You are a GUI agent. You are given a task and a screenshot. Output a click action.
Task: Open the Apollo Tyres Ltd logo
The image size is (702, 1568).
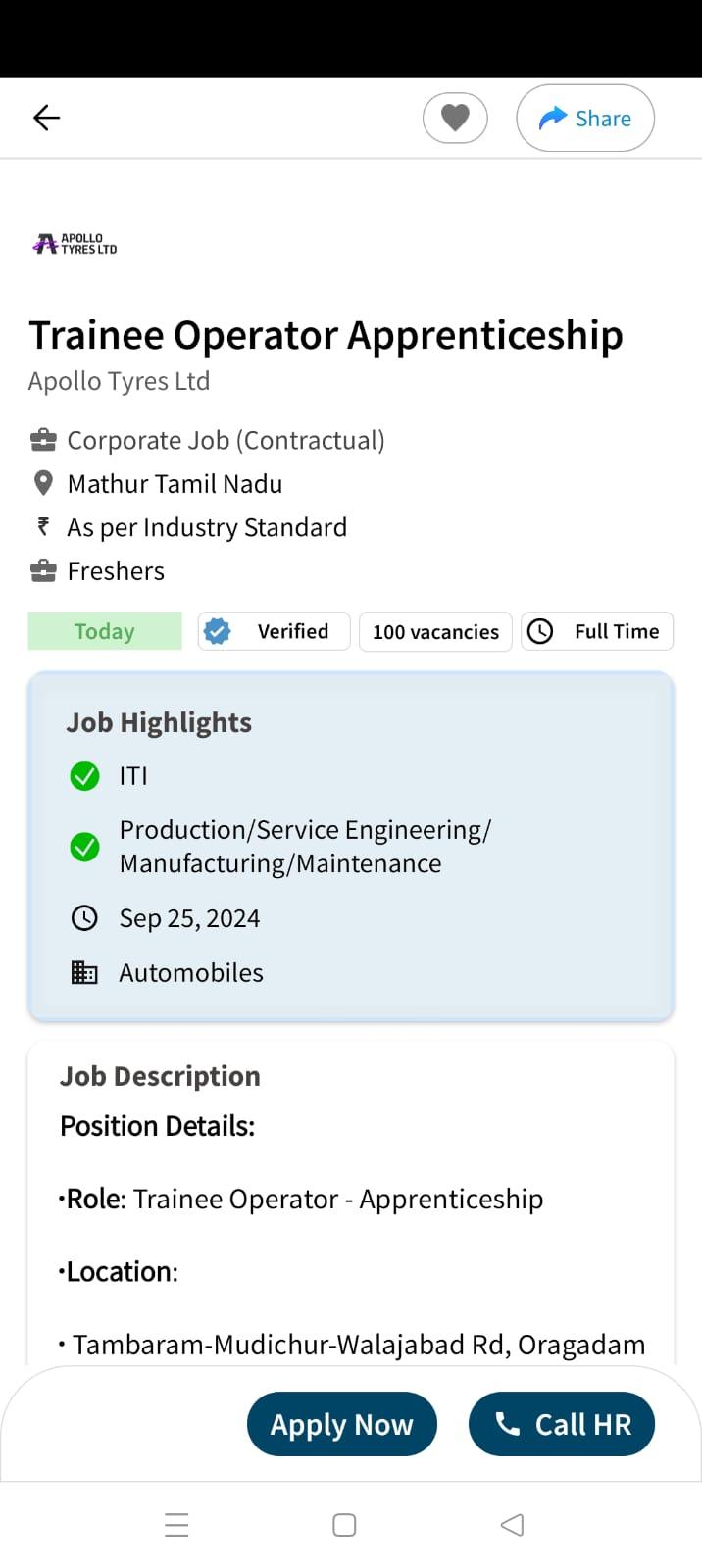75,244
